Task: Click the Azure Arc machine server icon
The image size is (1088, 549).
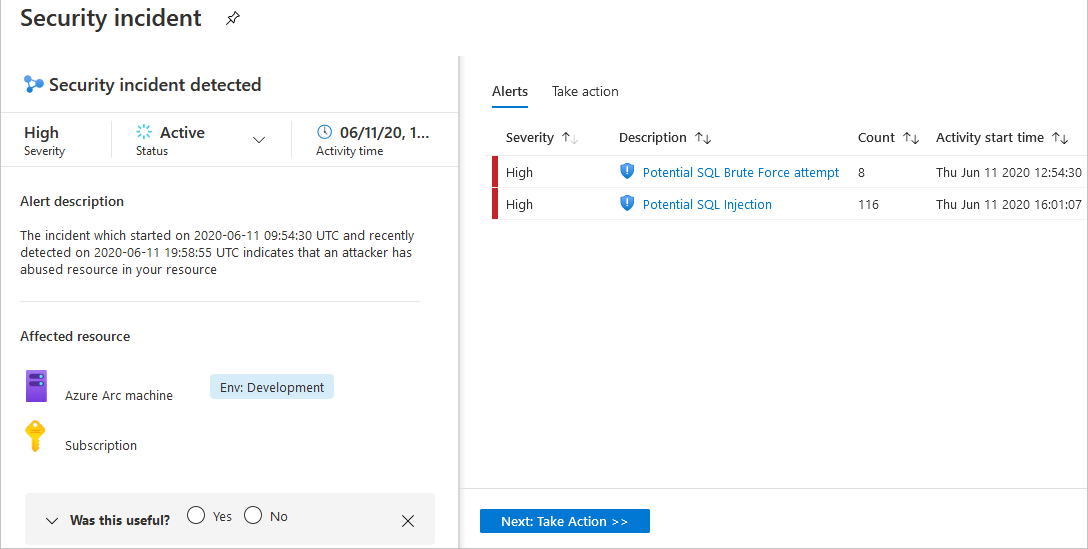Action: point(36,386)
